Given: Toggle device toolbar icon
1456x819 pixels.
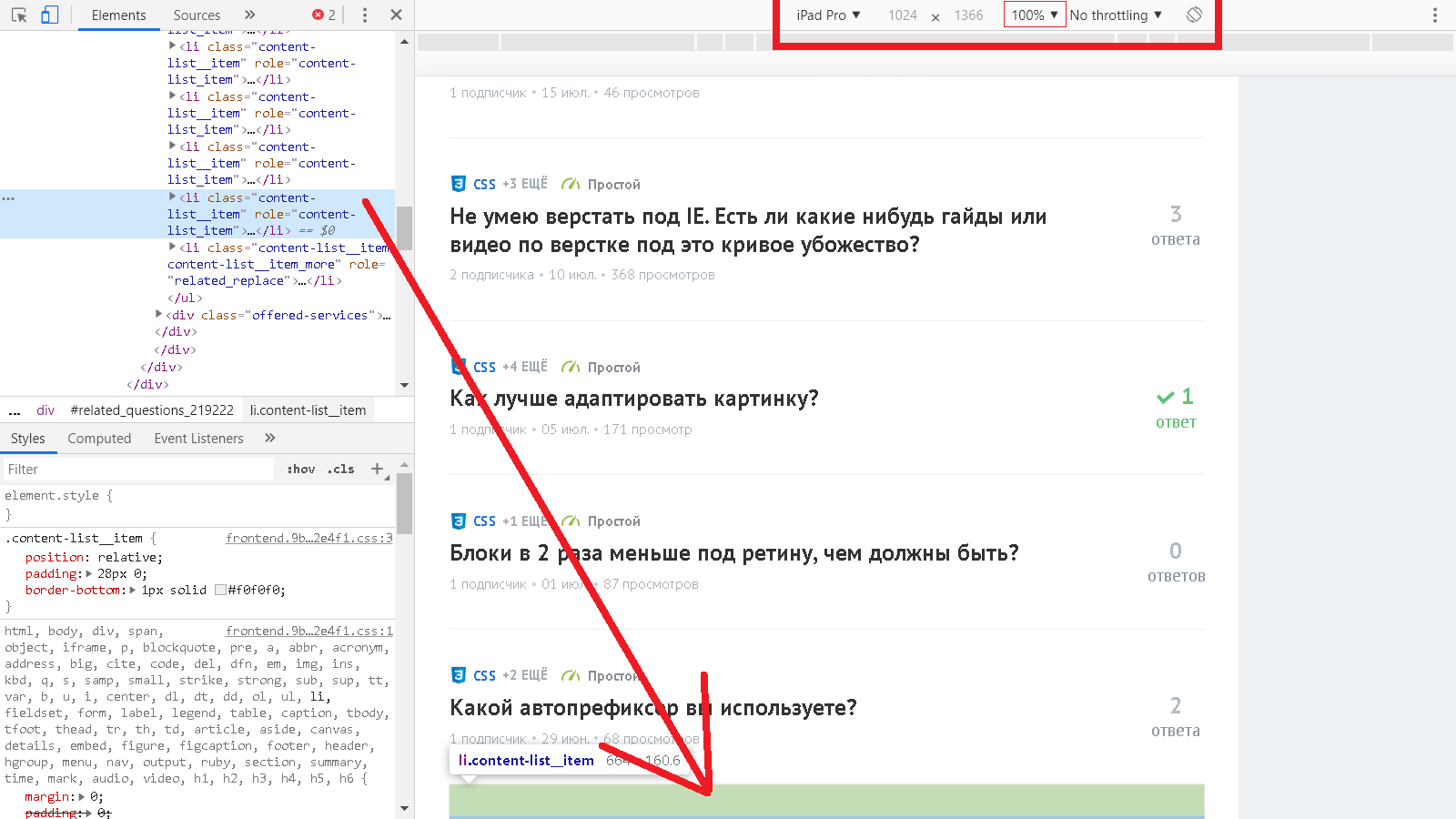Looking at the screenshot, I should (x=50, y=15).
